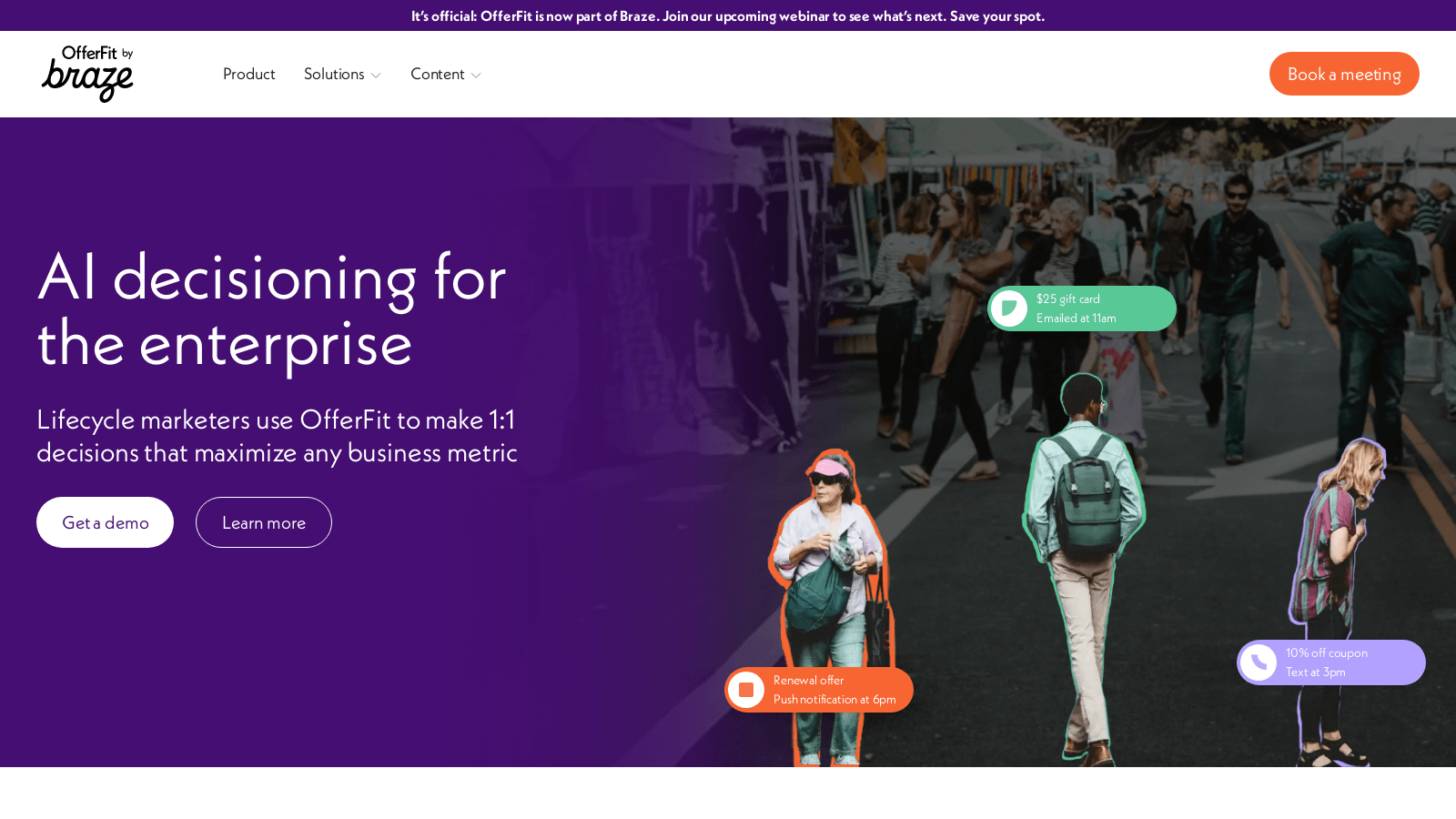Click the 'Renewal offer' text
Screen dimensions: 1456x819
click(808, 680)
